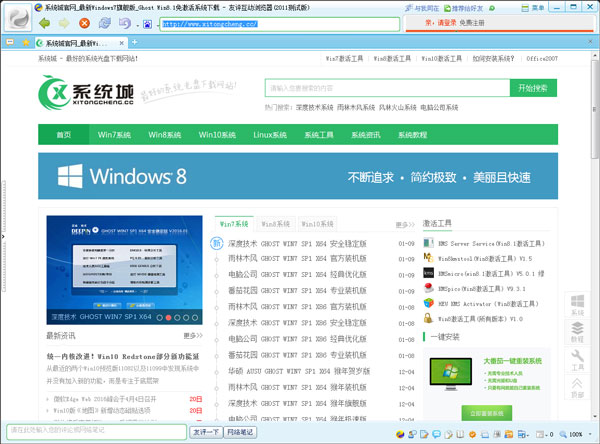Expand the left side panel arrow
The height and width of the screenshot is (444, 600).
pos(3,237)
